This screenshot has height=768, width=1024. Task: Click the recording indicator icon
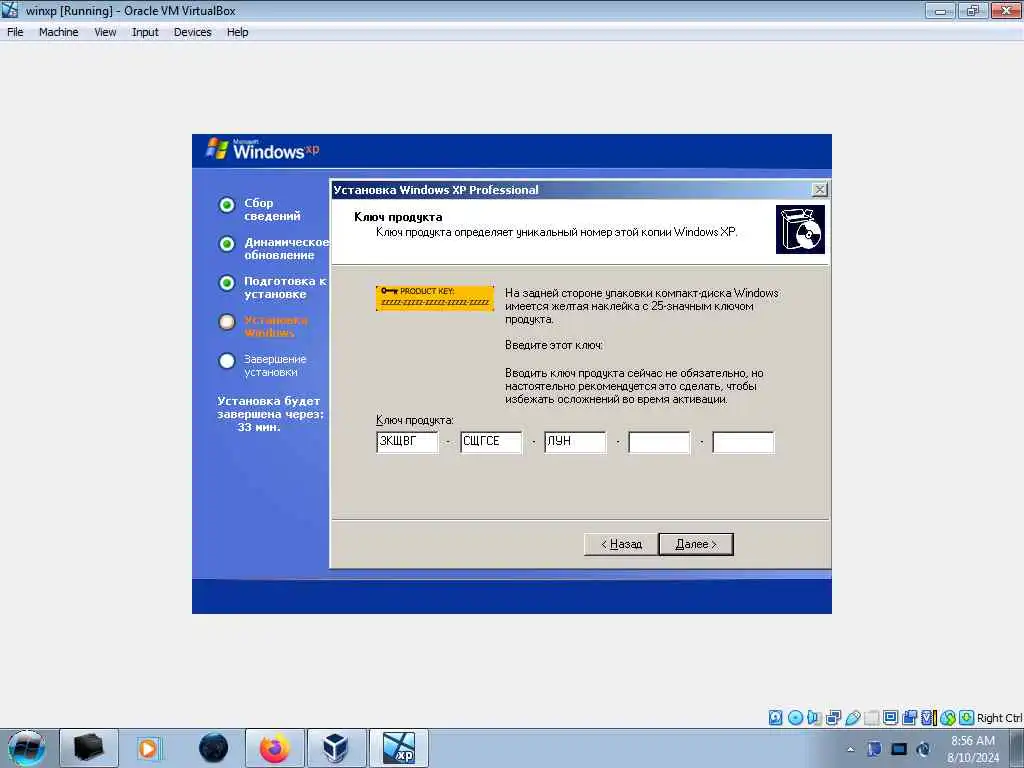909,718
